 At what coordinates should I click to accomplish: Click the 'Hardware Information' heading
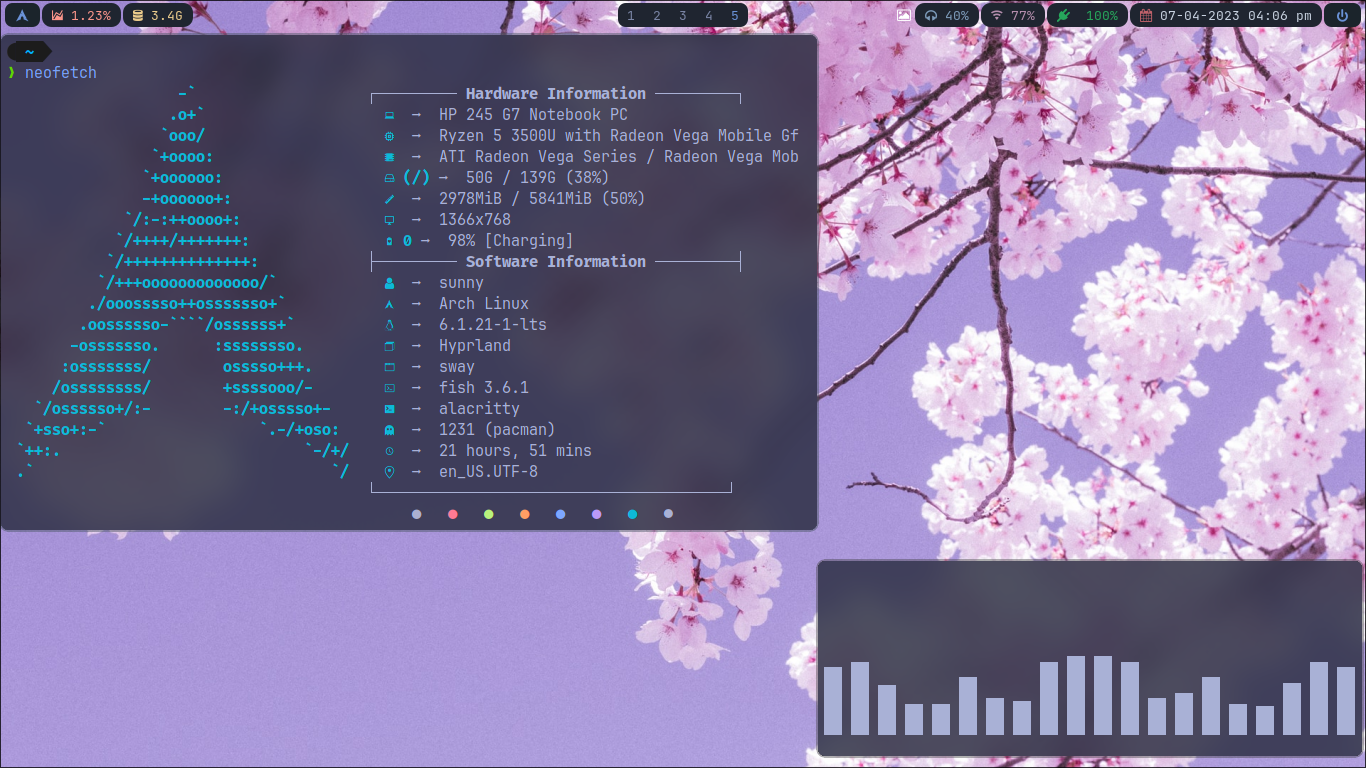tap(556, 94)
